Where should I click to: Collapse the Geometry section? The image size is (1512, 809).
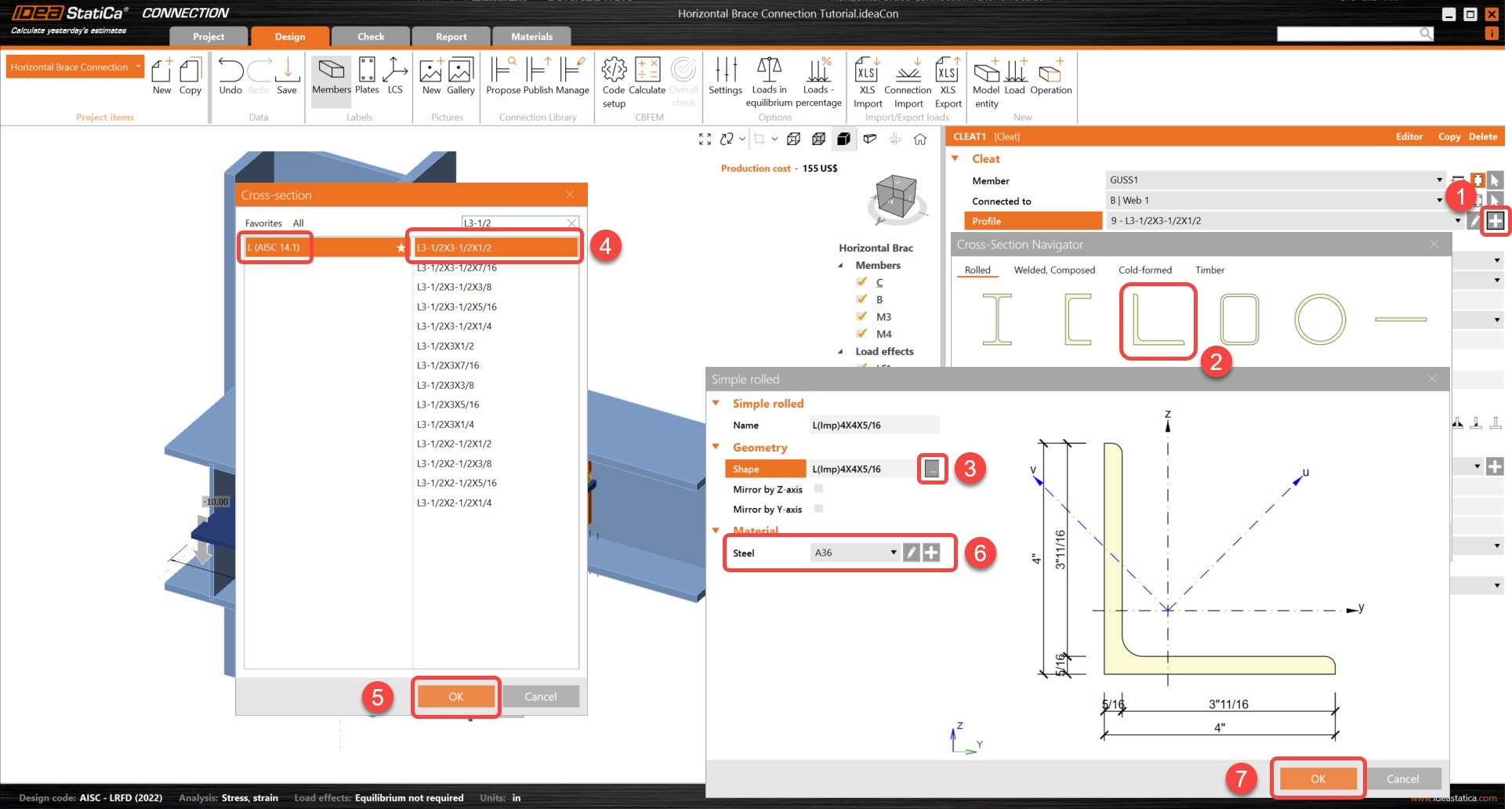716,447
